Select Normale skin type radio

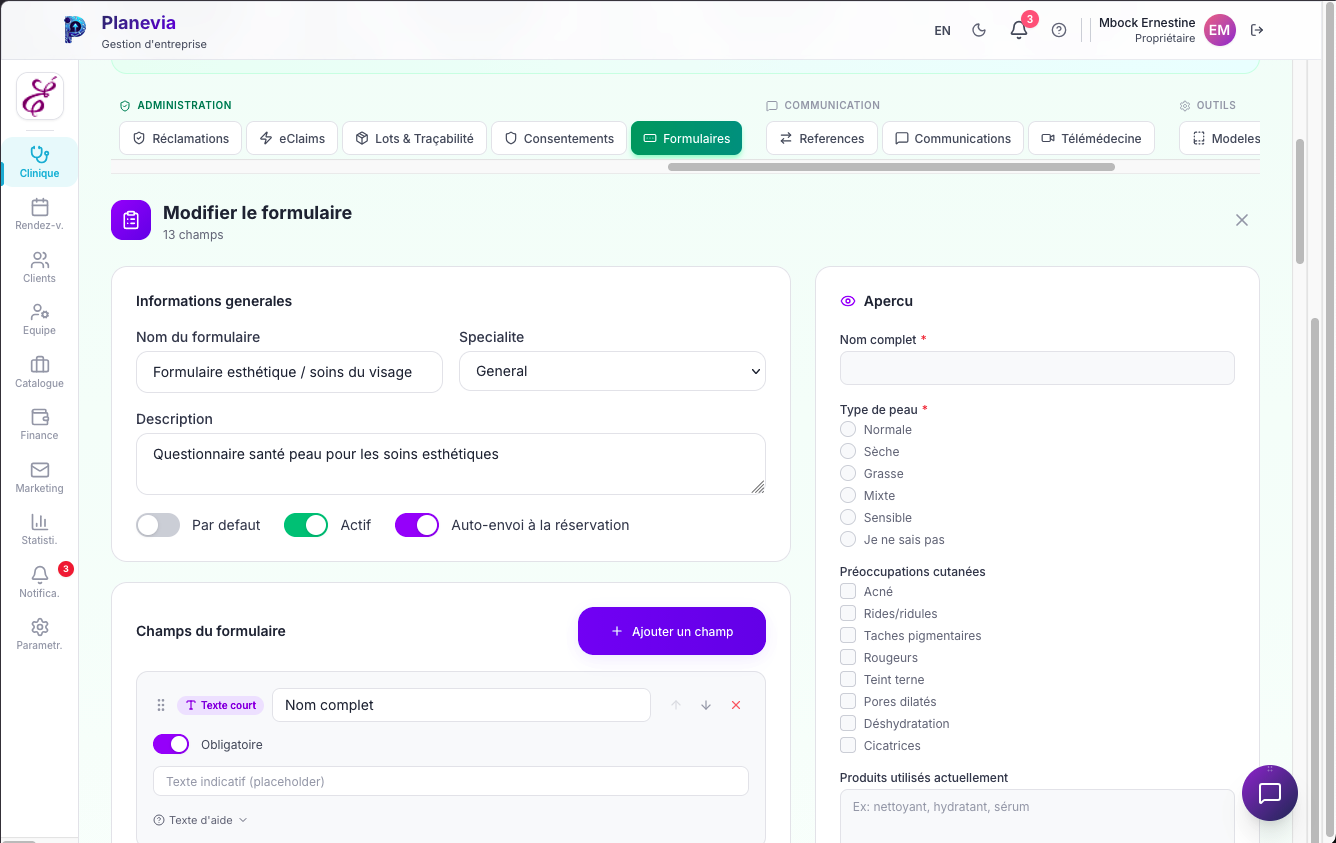pyautogui.click(x=848, y=429)
